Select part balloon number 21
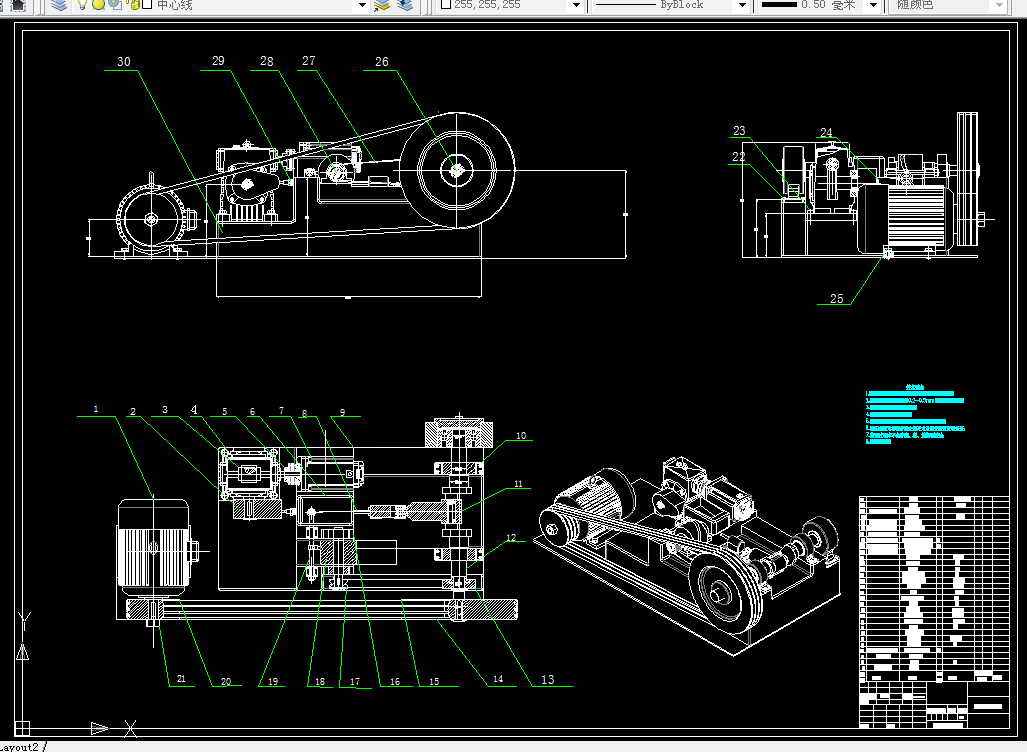 pos(181,679)
